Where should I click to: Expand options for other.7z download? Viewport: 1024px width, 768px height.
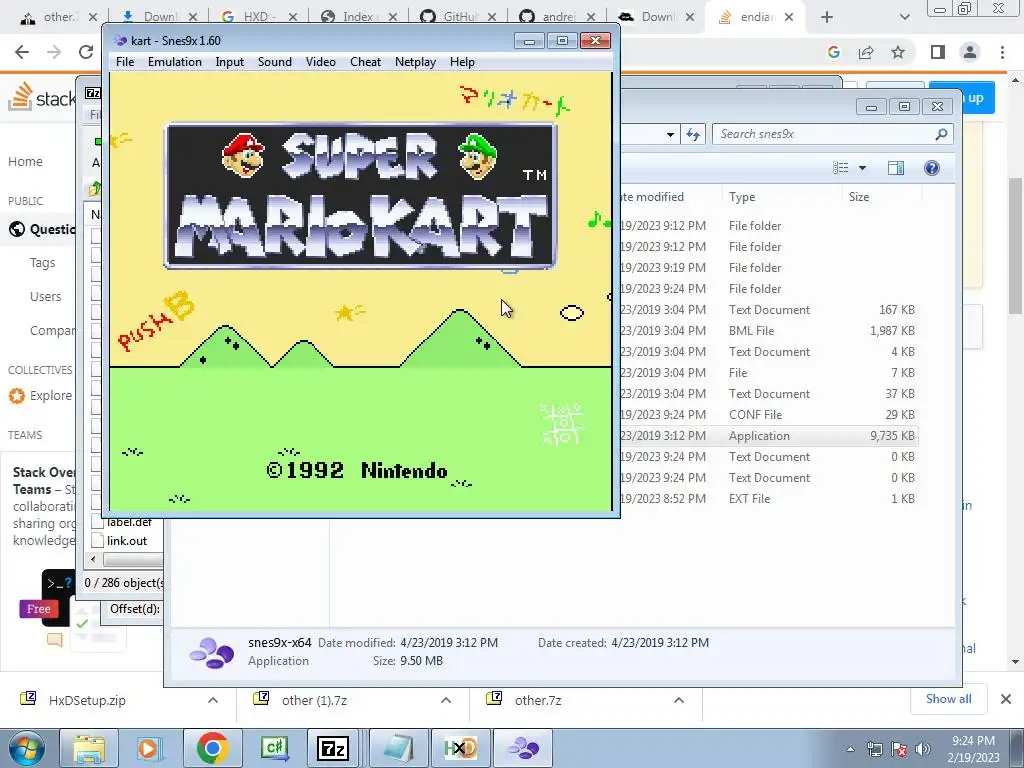[679, 700]
